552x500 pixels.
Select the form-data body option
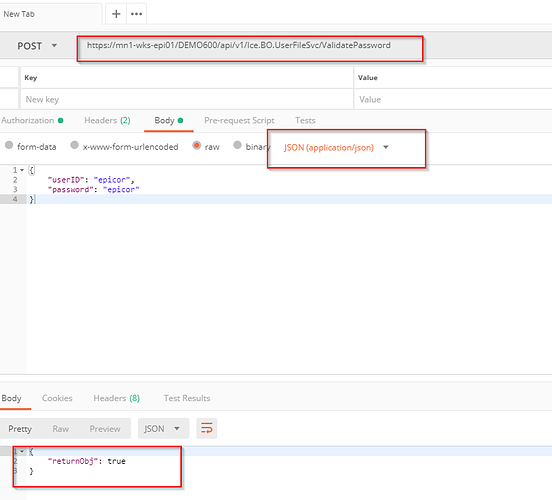coord(31,146)
